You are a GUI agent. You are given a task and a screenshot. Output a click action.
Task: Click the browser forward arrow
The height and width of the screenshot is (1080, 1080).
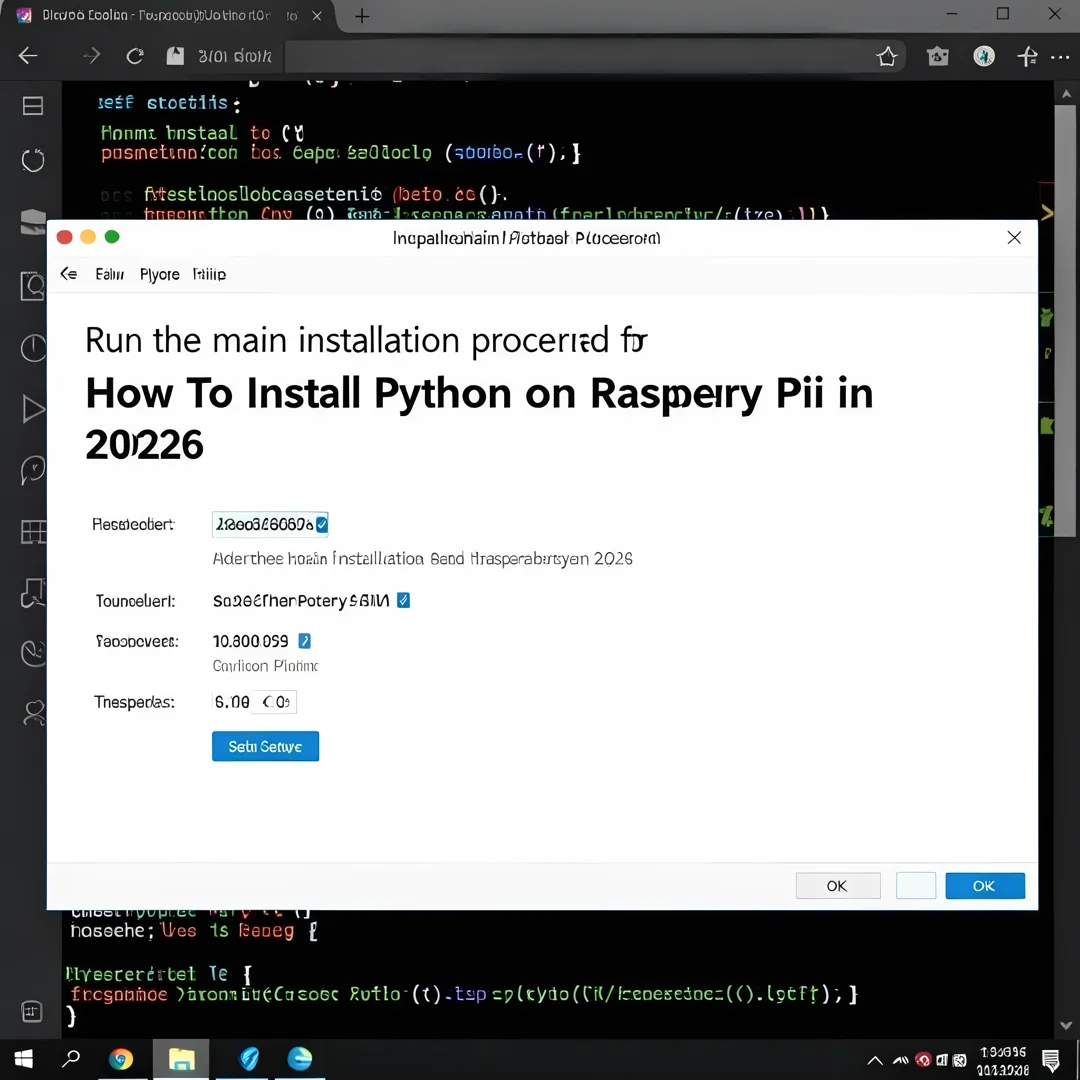(91, 56)
